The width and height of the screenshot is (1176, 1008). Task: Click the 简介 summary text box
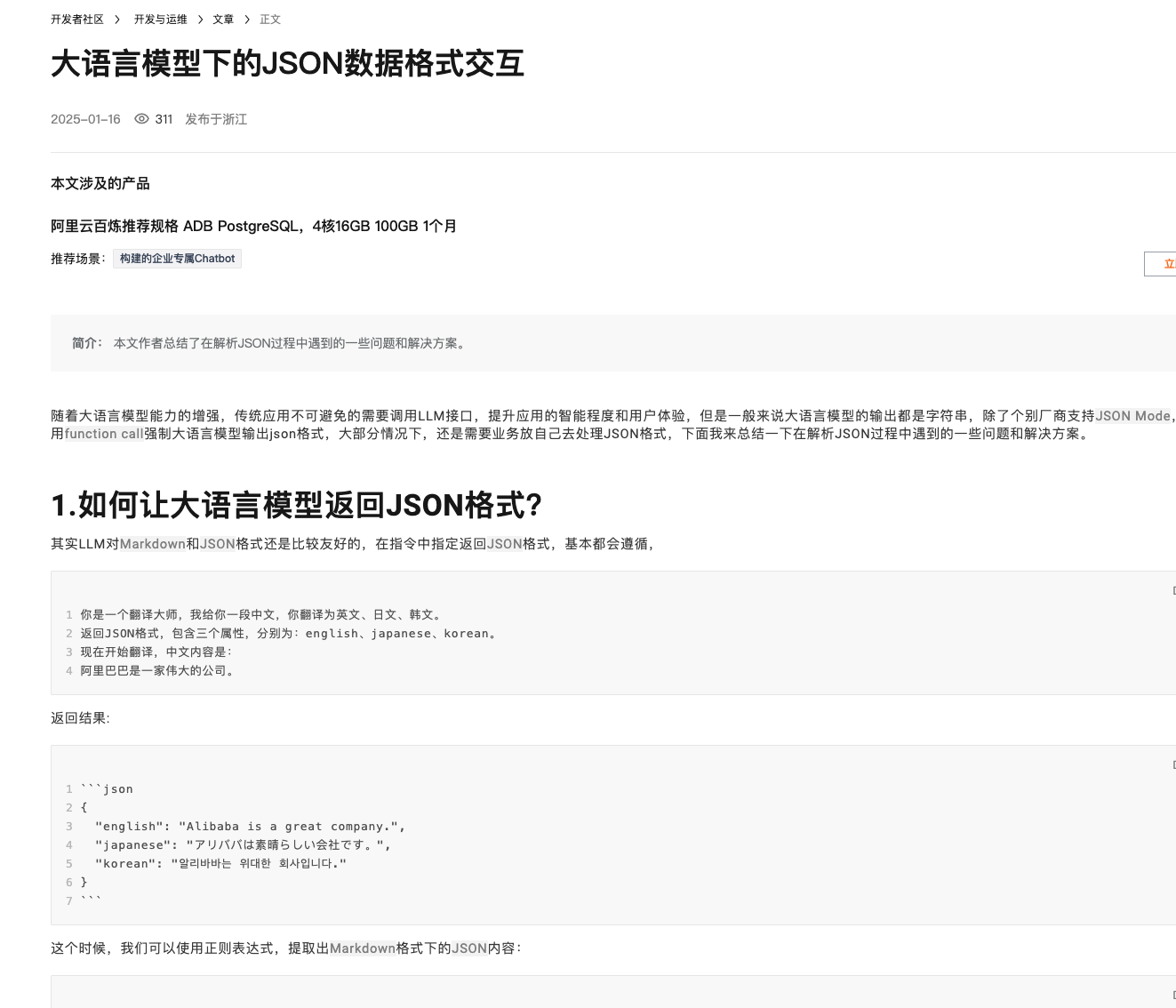coord(613,343)
